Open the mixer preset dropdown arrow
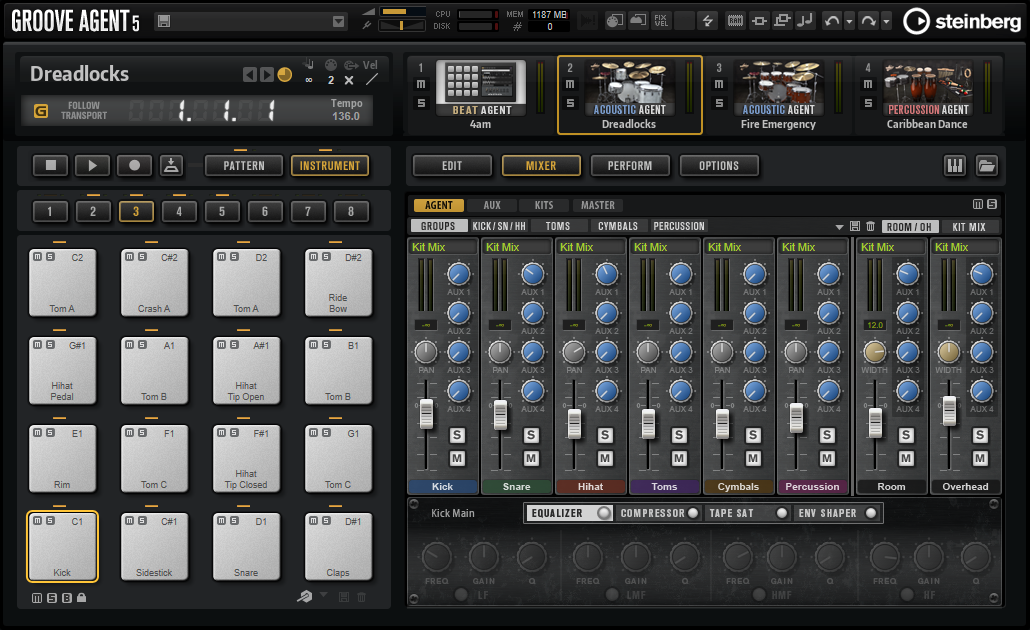 coord(839,227)
